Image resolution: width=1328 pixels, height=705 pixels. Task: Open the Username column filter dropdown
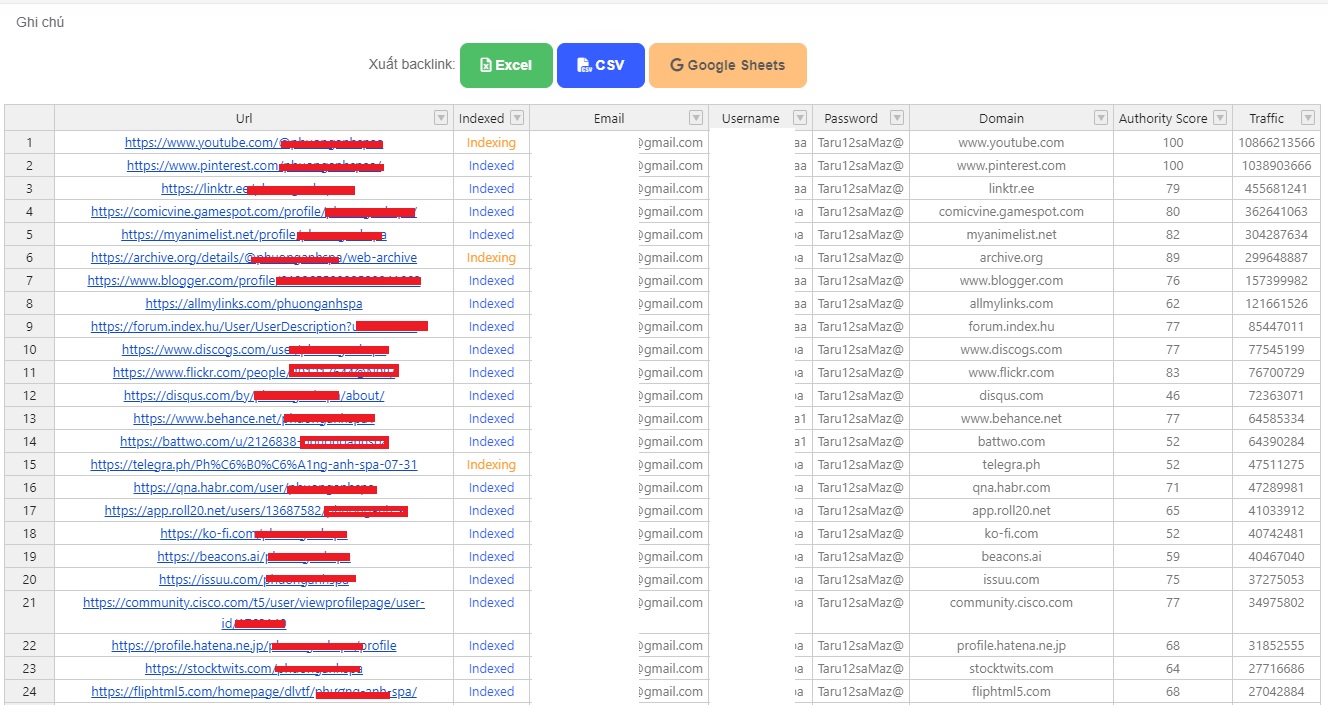(x=800, y=118)
